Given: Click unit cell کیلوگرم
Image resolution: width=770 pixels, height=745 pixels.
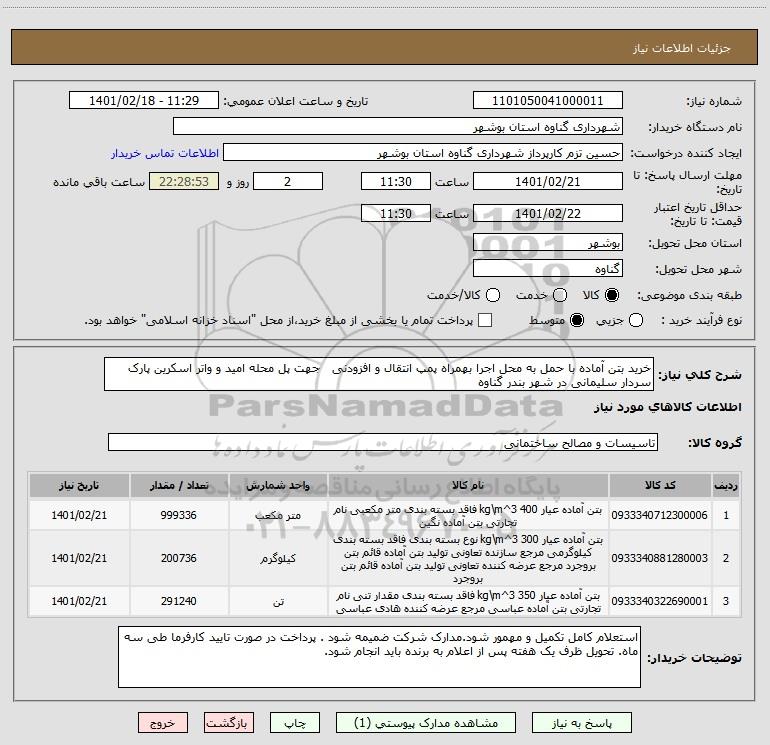Looking at the screenshot, I should click(x=278, y=558).
